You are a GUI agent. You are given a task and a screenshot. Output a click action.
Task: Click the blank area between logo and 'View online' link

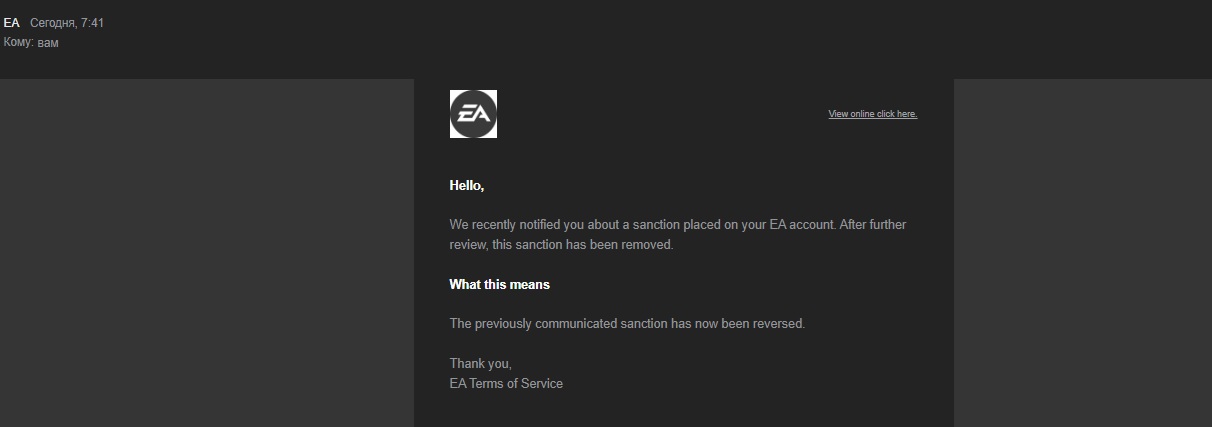coord(660,114)
